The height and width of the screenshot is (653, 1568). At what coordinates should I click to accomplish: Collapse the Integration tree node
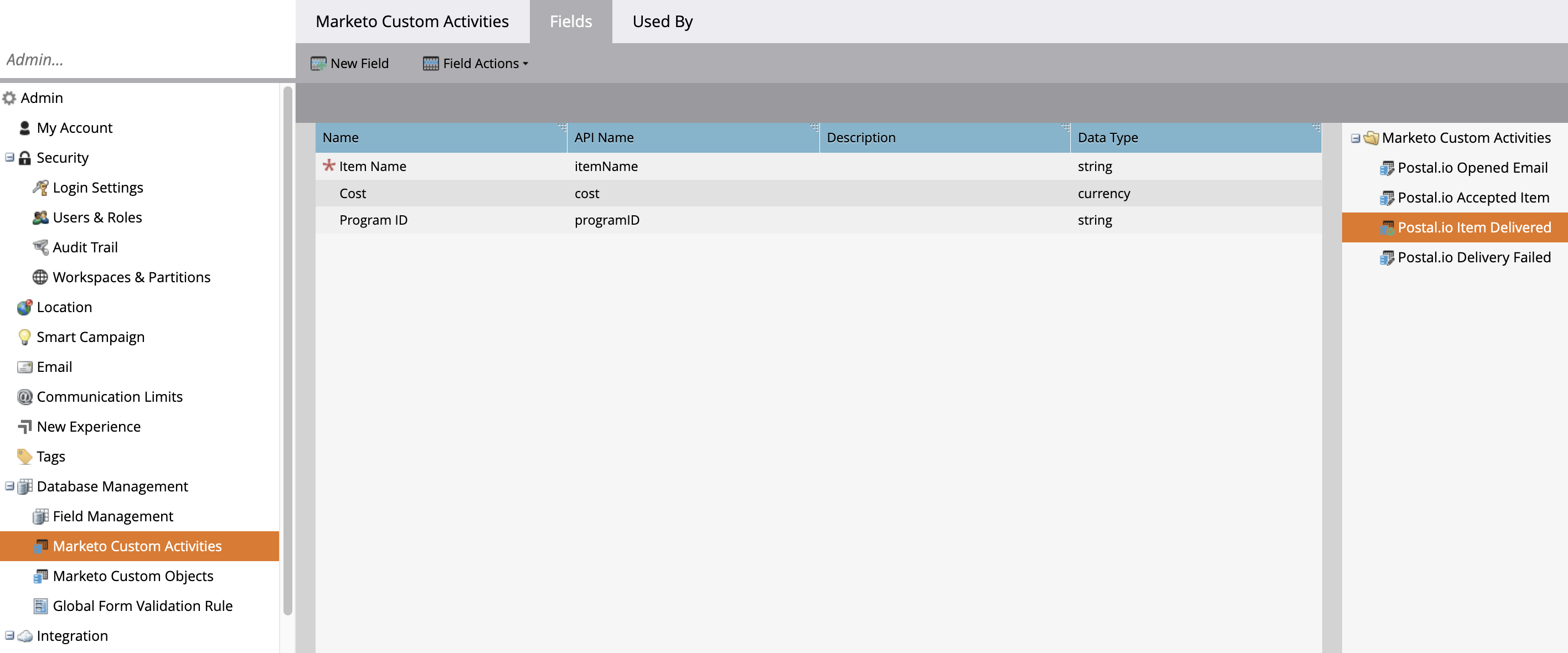(9, 635)
